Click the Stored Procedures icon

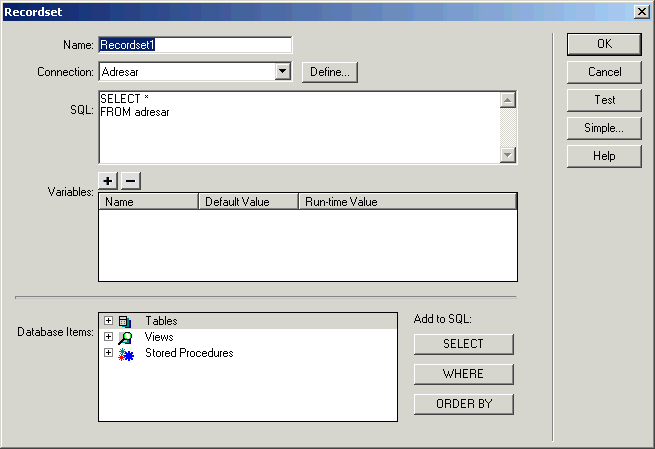[x=126, y=354]
